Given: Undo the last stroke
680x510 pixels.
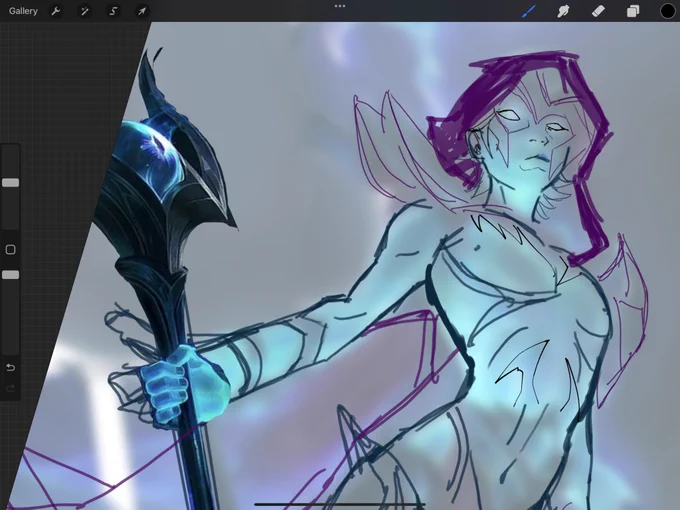Looking at the screenshot, I should [10, 368].
